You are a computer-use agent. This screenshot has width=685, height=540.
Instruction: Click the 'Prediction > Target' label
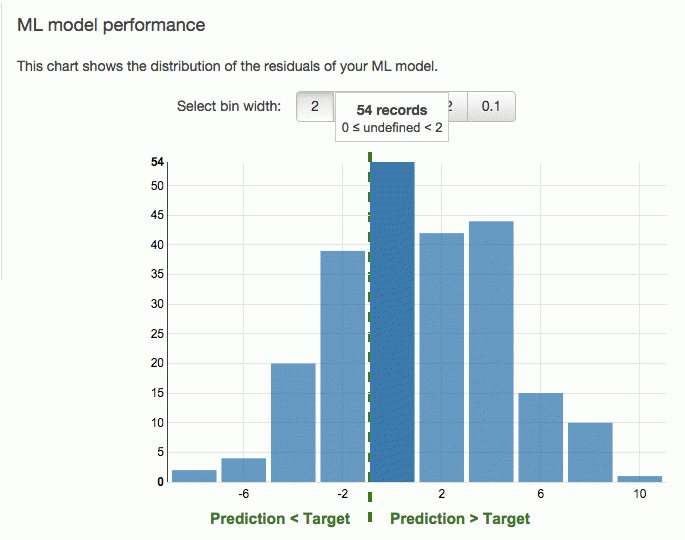(x=460, y=519)
